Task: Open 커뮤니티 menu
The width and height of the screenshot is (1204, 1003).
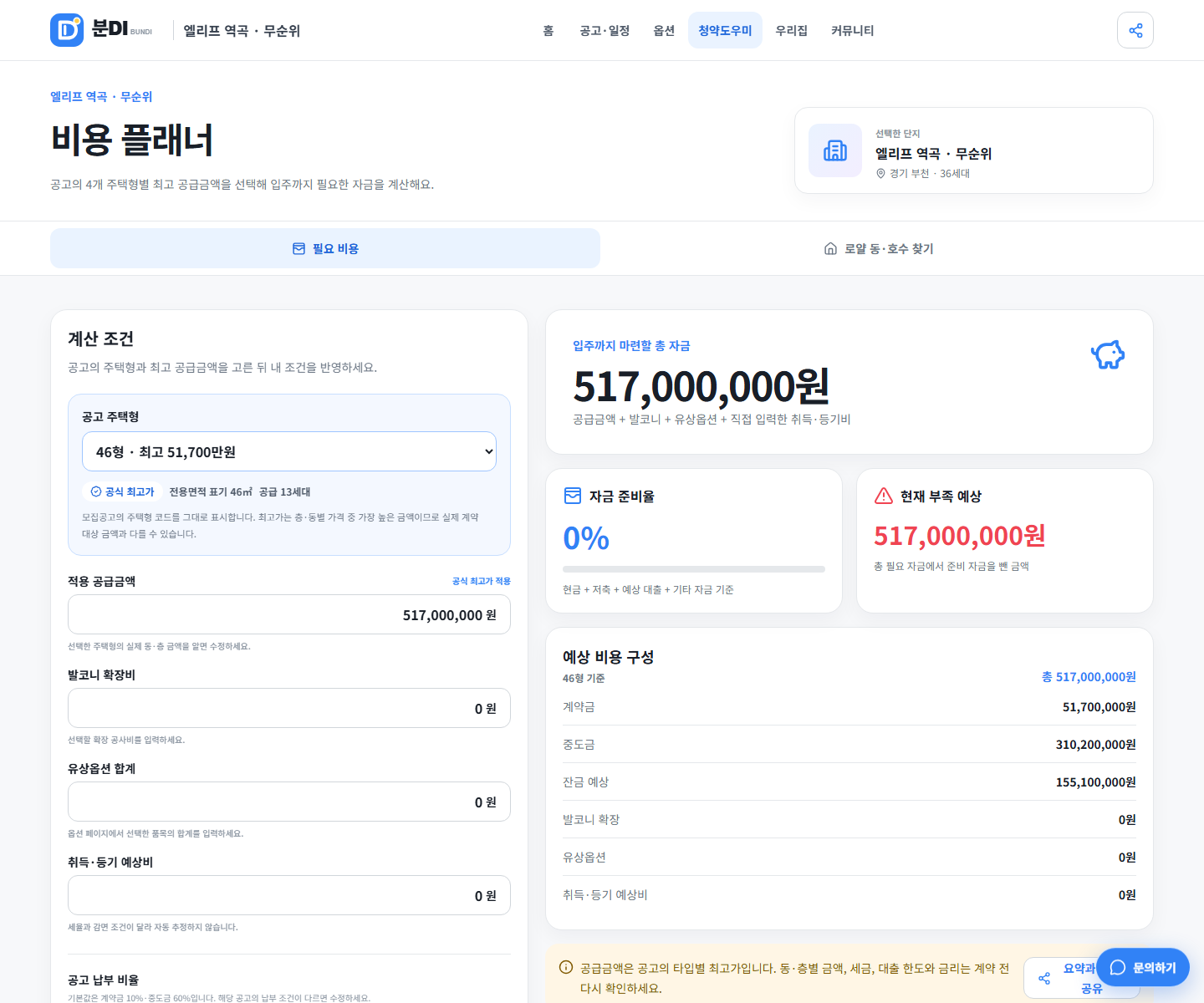Action: [852, 30]
